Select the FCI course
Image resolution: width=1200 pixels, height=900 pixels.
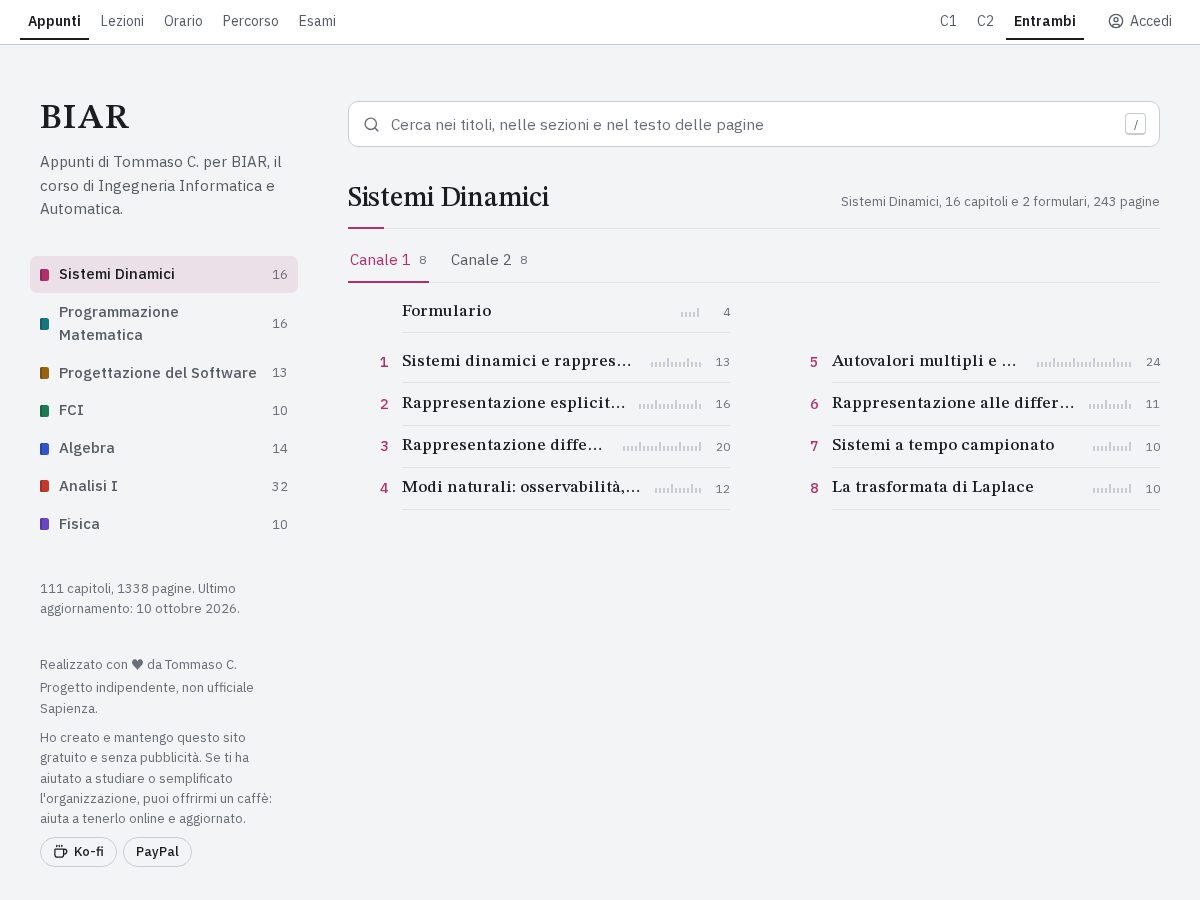(x=164, y=411)
